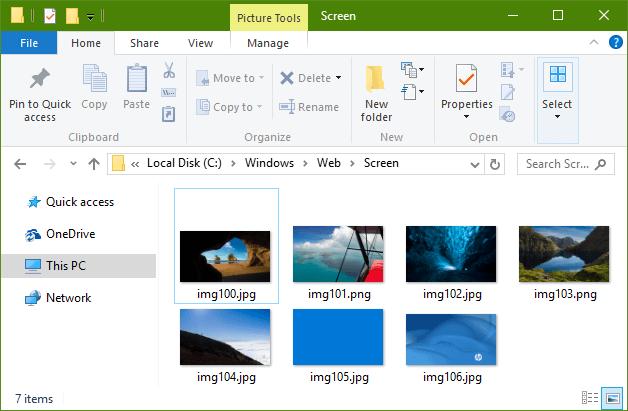Viewport: 628px width, 411px height.
Task: Click the Copy path icon in Clipboard
Action: (169, 93)
